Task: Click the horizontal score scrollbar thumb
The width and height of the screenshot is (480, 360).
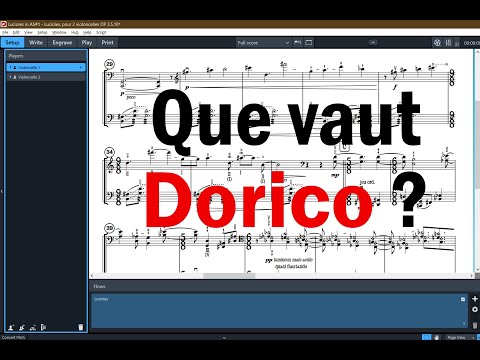Action: [229, 276]
